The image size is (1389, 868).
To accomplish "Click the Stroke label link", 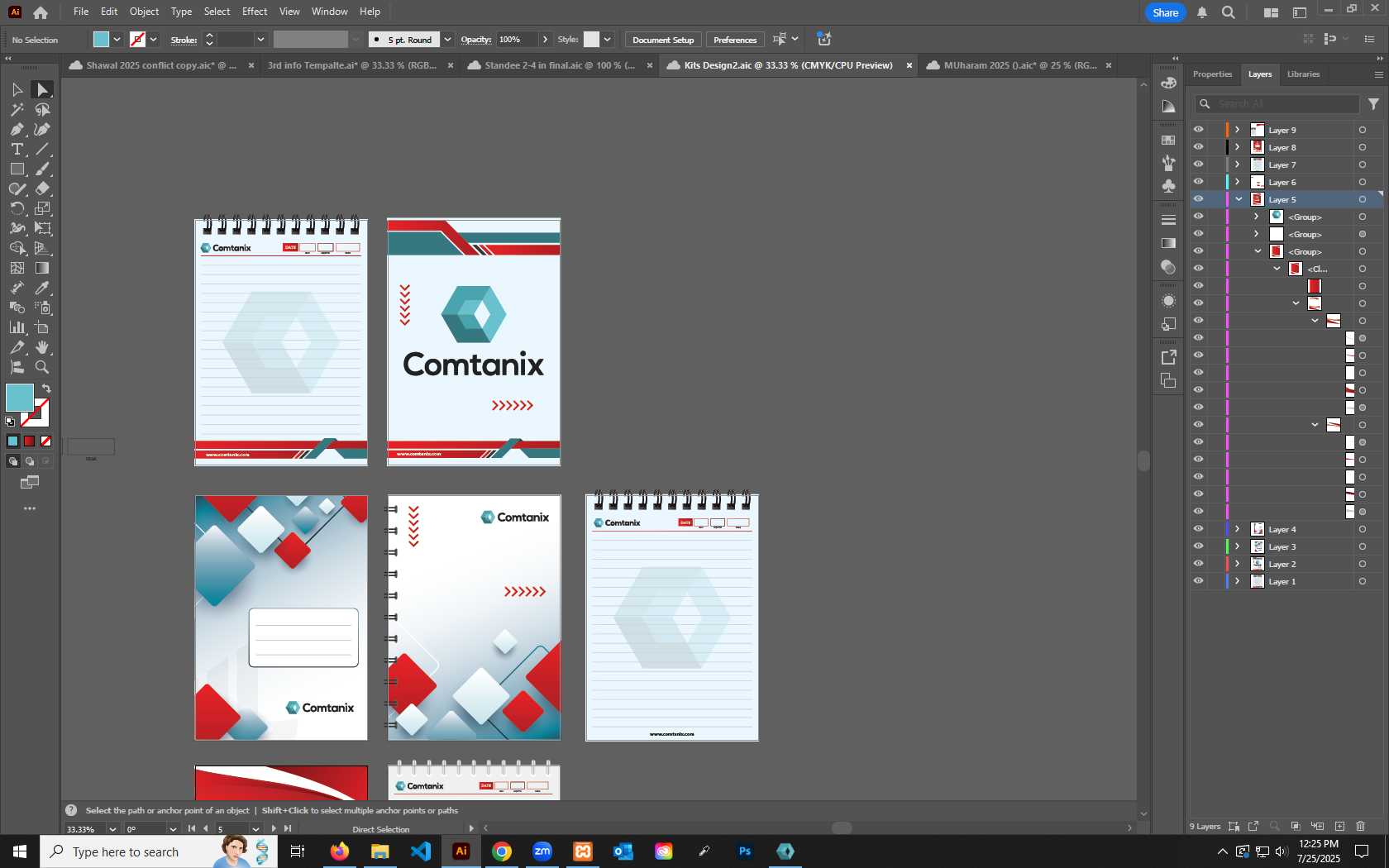I will (184, 40).
